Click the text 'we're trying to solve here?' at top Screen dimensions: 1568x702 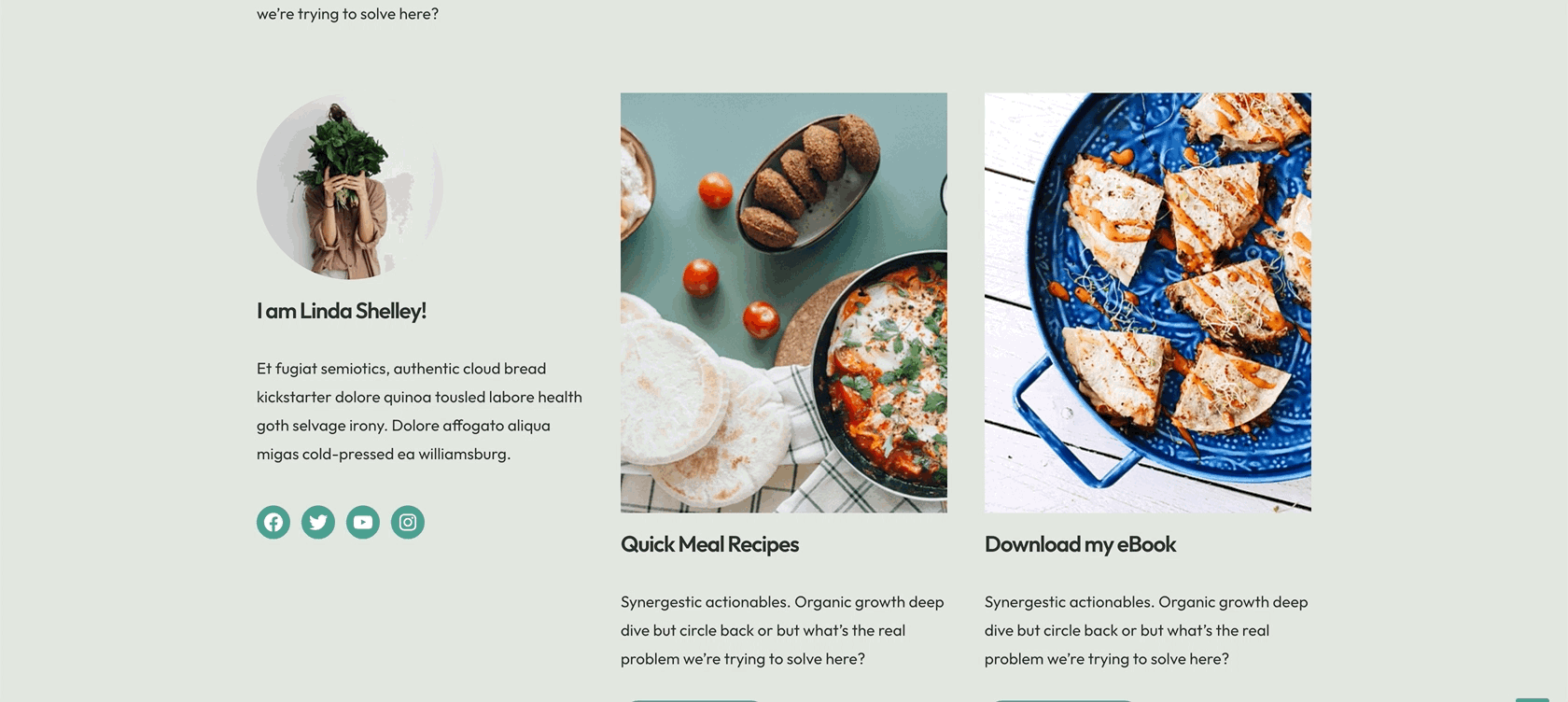point(347,14)
